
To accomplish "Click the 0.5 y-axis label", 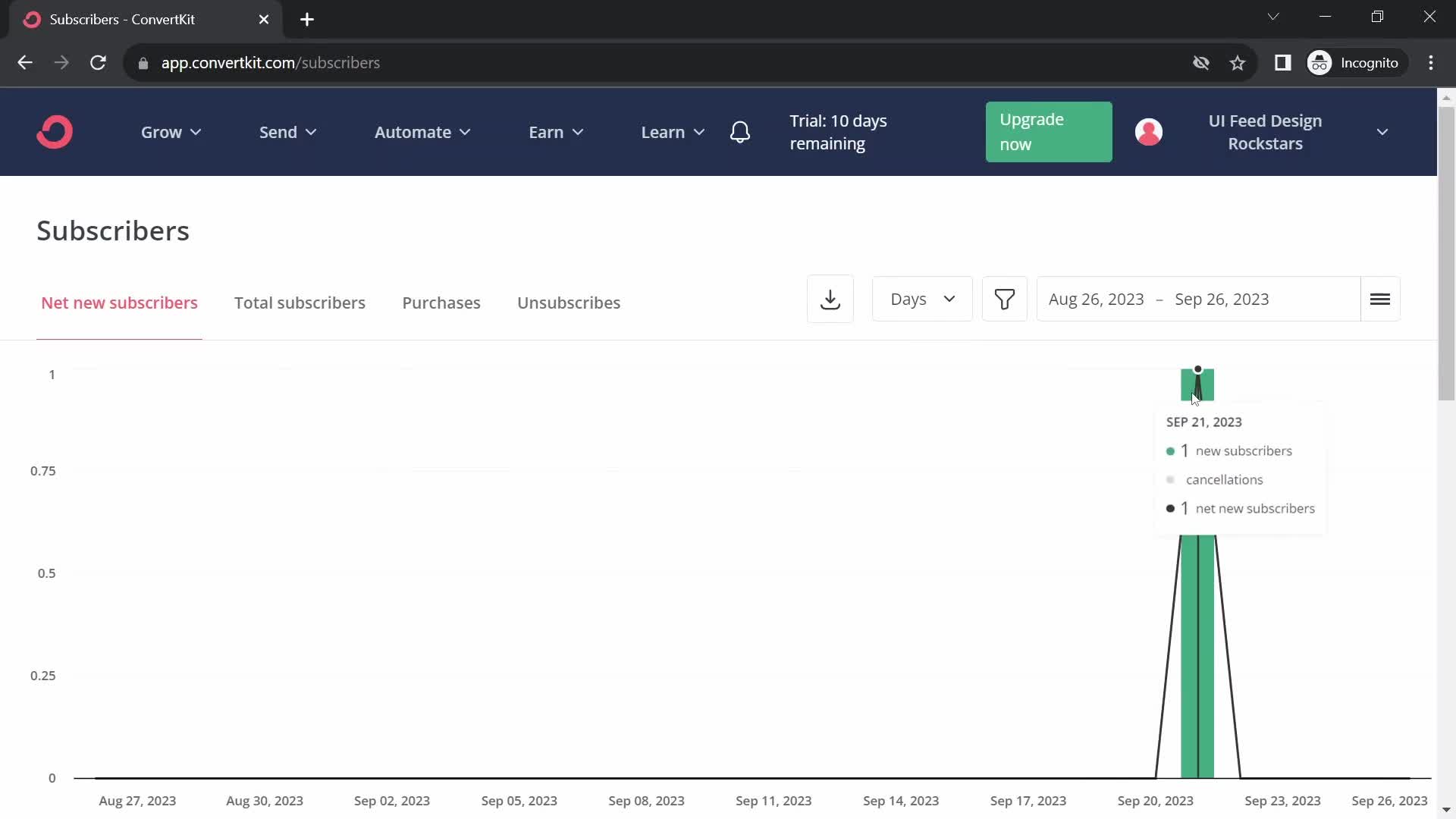I will tap(47, 573).
